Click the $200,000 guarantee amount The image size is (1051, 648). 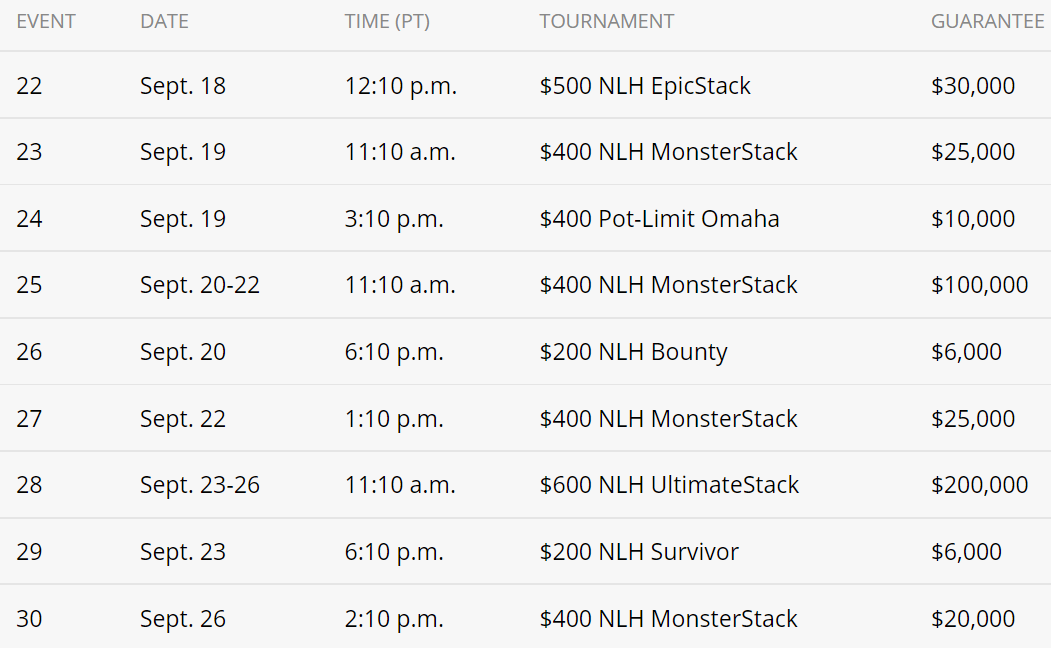979,485
